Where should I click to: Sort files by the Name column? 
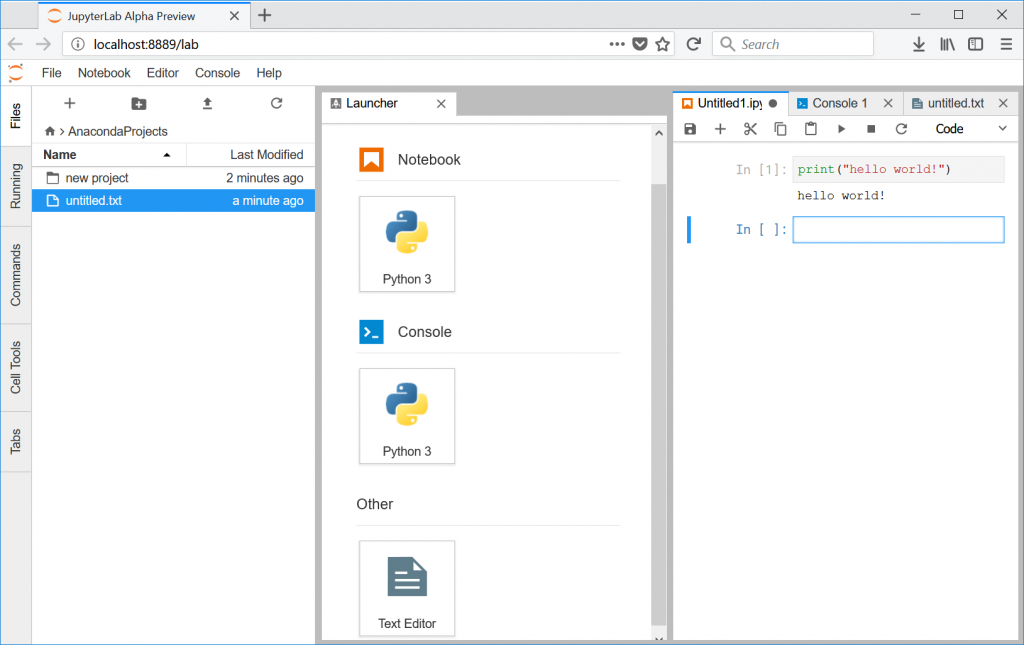pos(108,155)
